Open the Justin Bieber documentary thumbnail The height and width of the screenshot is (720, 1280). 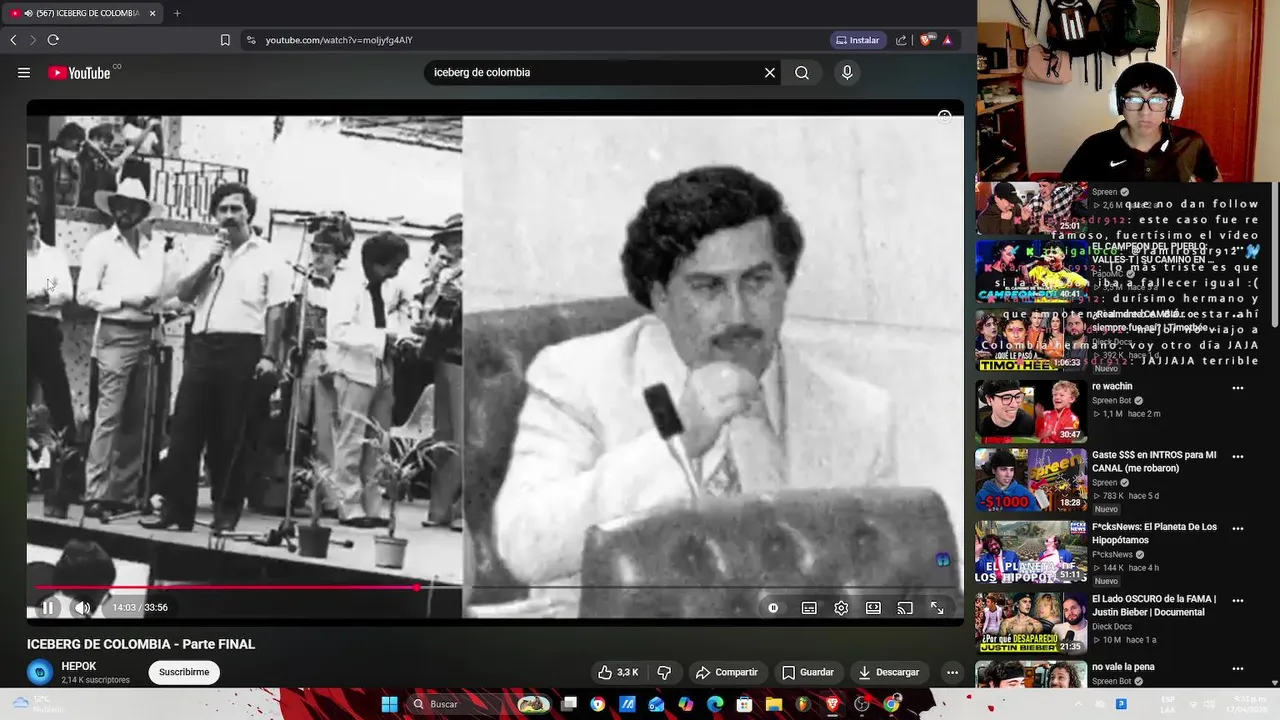tap(1031, 623)
